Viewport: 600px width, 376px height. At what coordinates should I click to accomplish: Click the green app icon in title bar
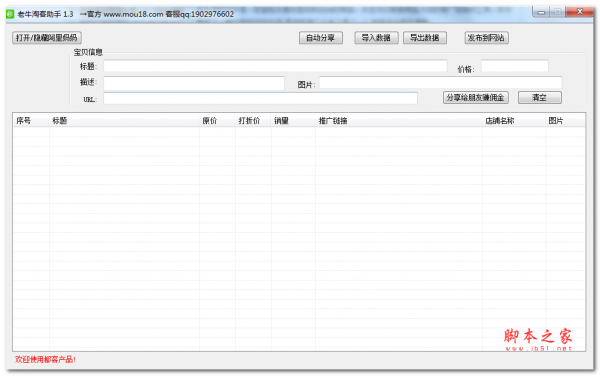point(10,14)
